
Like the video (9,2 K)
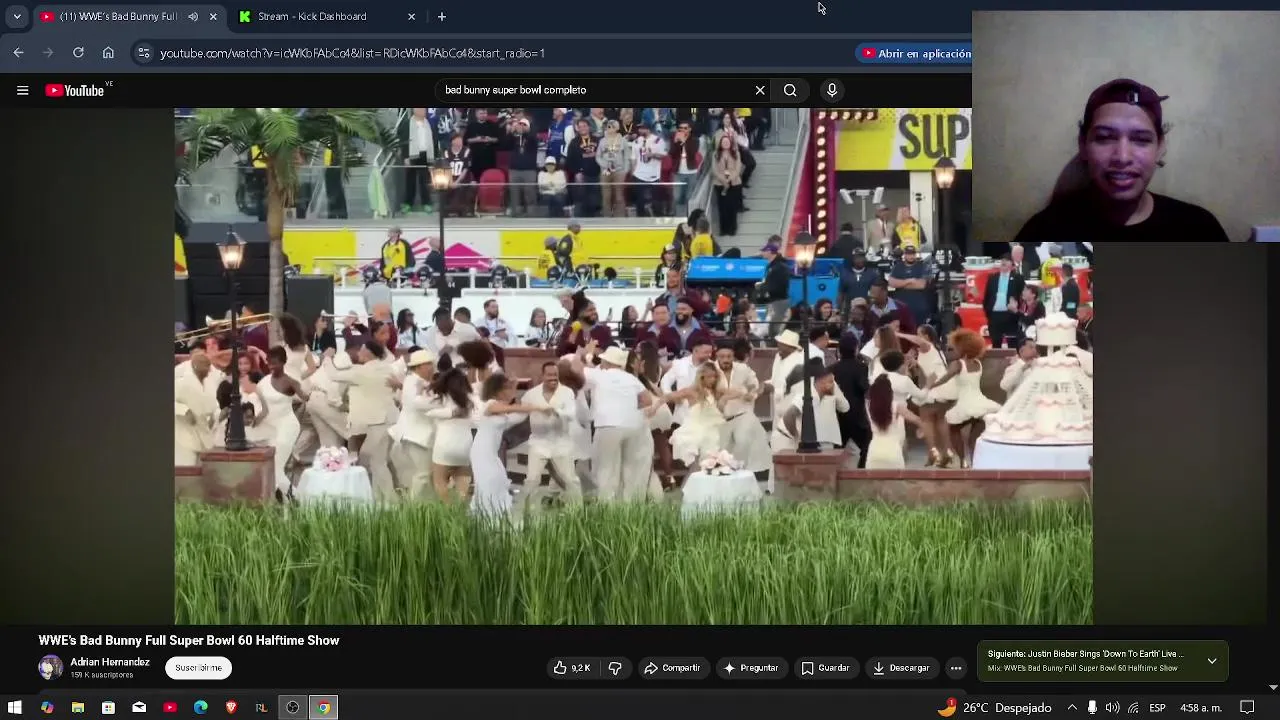click(572, 668)
